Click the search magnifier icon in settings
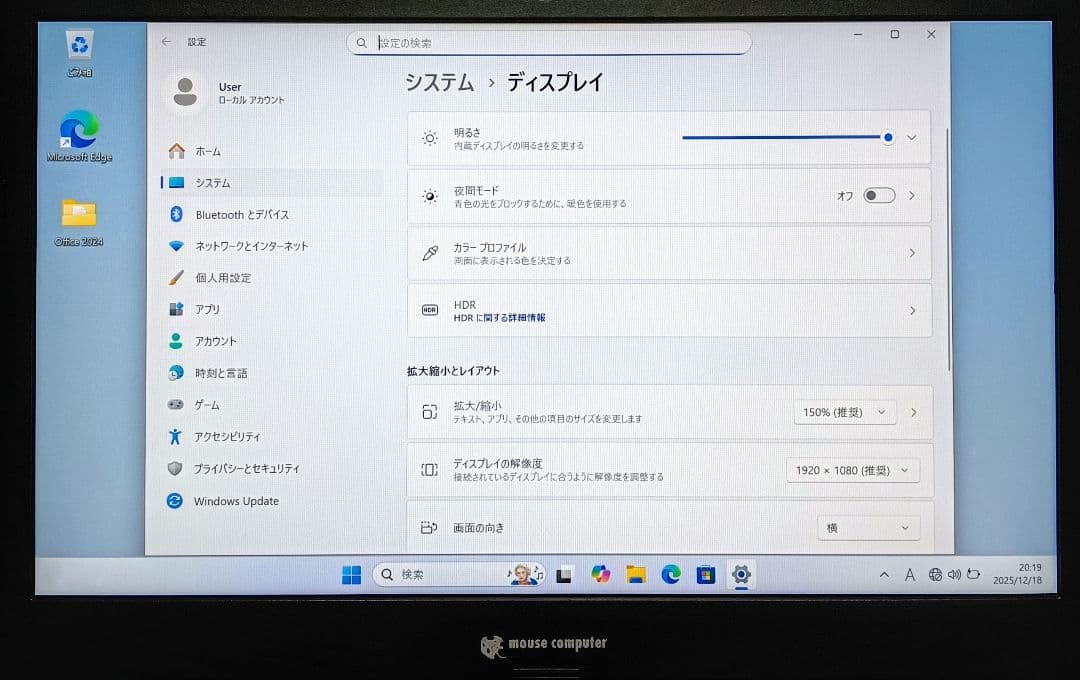 (362, 43)
